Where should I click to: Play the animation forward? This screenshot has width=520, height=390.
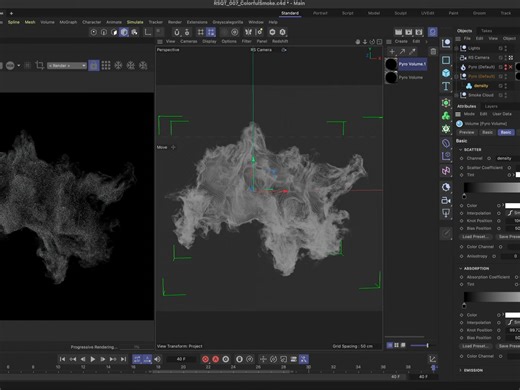(x=93, y=359)
